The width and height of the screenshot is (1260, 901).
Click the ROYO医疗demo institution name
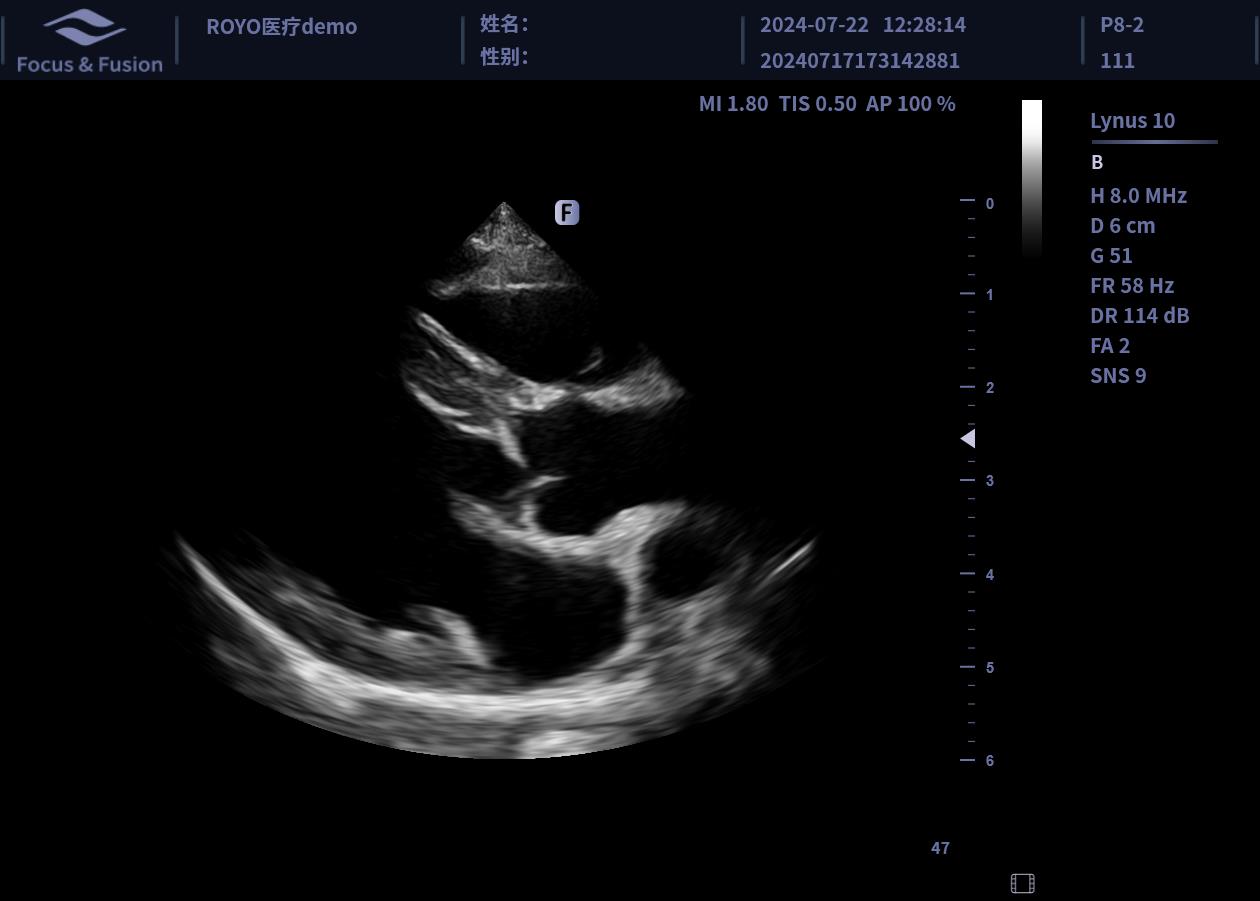tap(281, 26)
